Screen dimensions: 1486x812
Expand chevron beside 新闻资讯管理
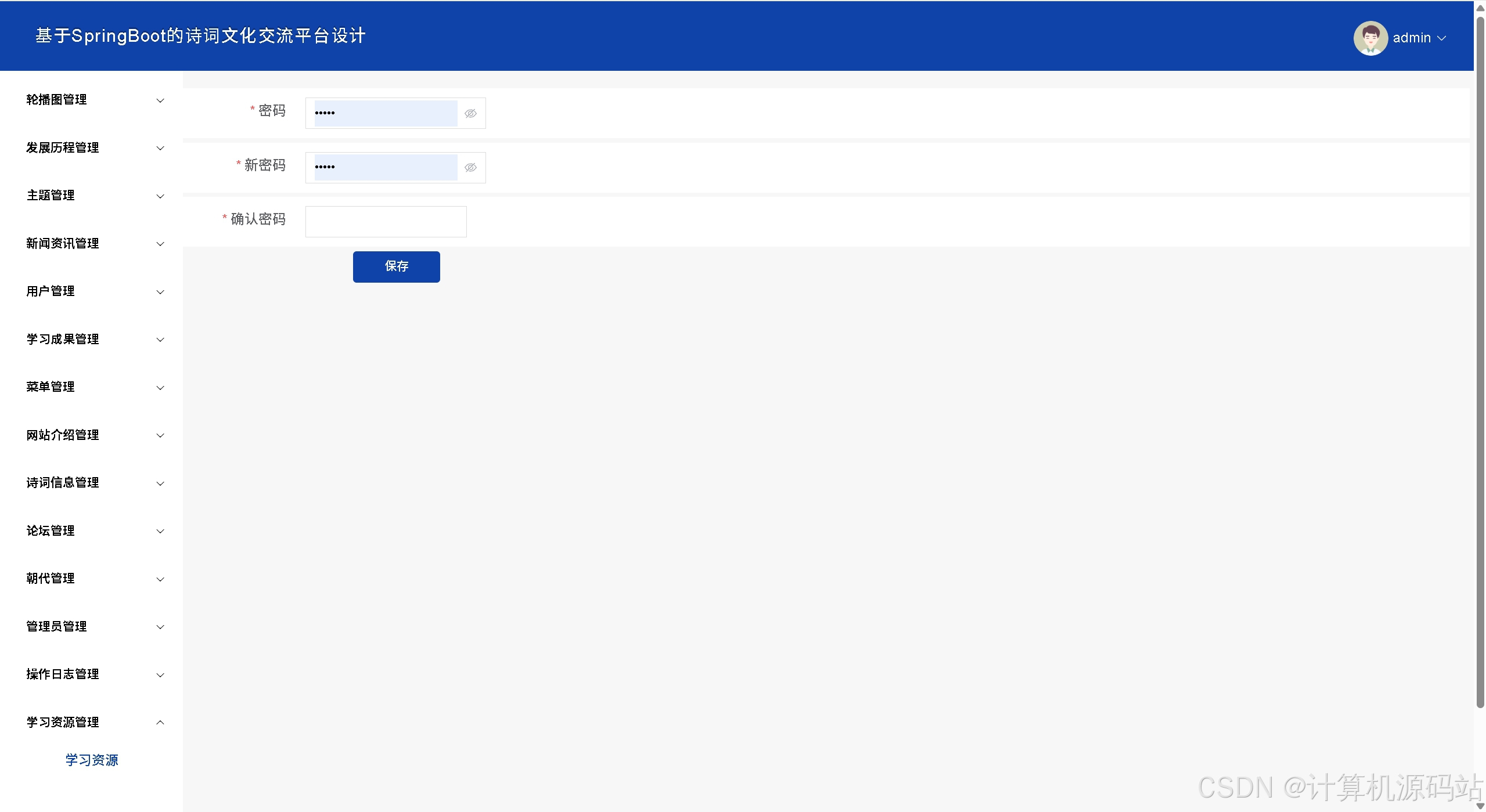click(x=160, y=244)
